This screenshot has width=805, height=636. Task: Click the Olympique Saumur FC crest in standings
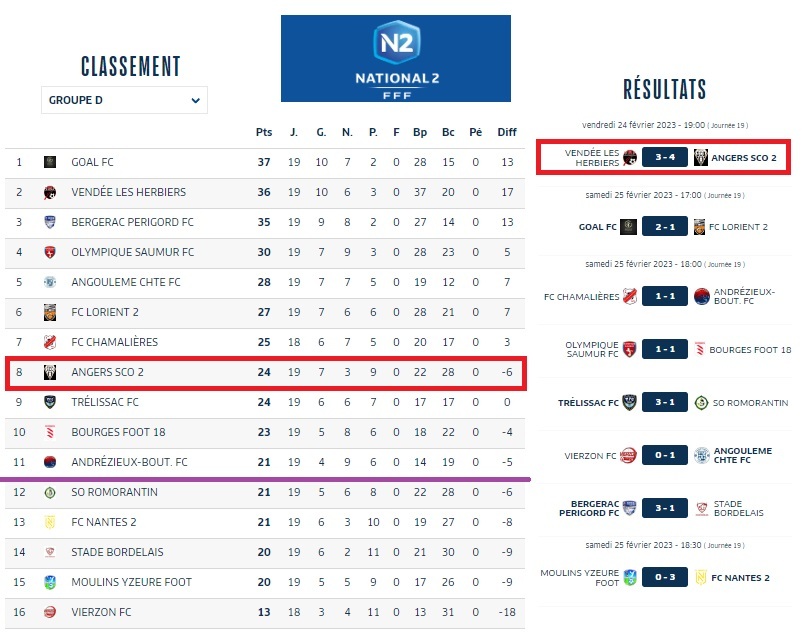coord(50,252)
